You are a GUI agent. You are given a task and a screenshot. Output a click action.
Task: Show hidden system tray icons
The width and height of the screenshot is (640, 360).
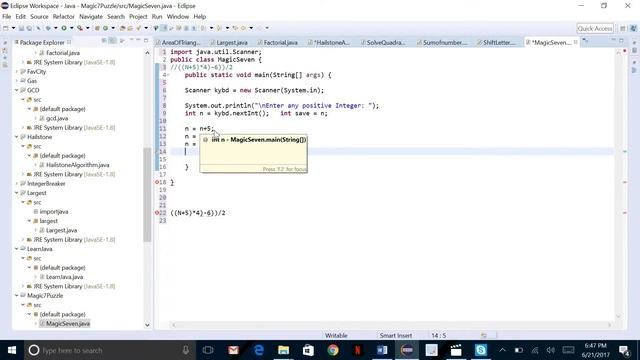pyautogui.click(x=502, y=350)
